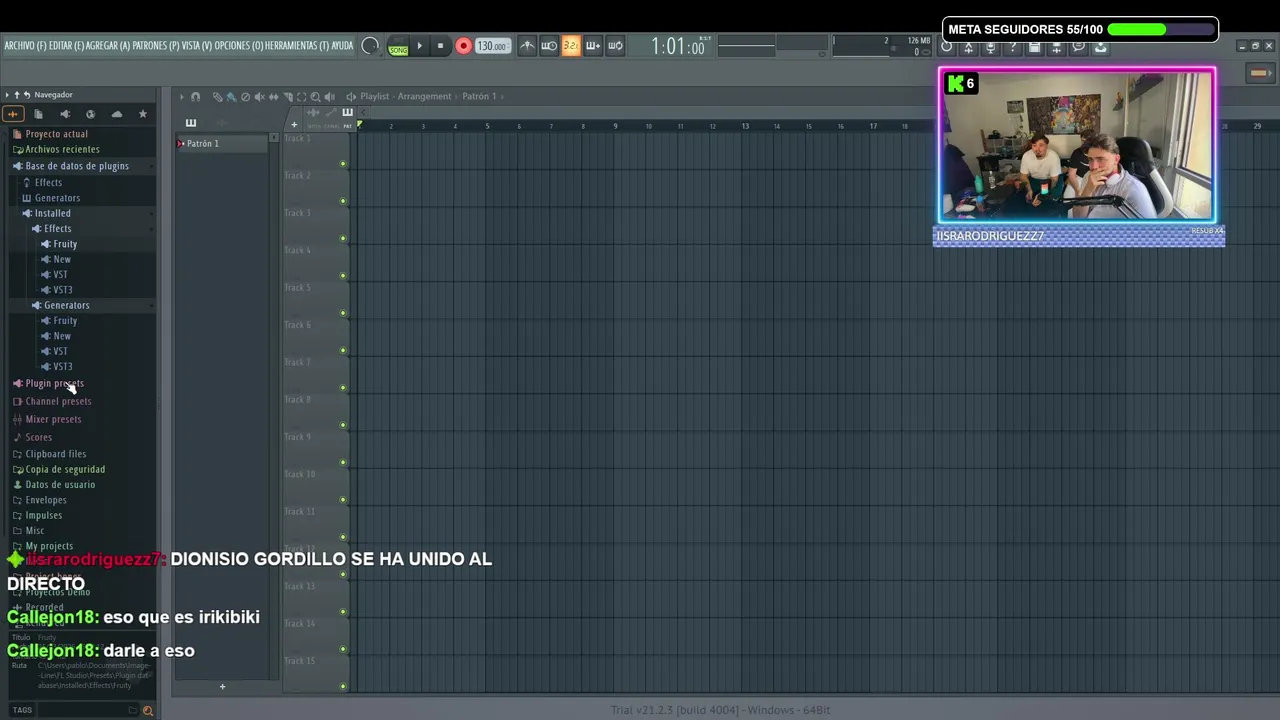Select Patrón 1 in pattern picker
The image size is (1280, 720).
click(x=222, y=144)
